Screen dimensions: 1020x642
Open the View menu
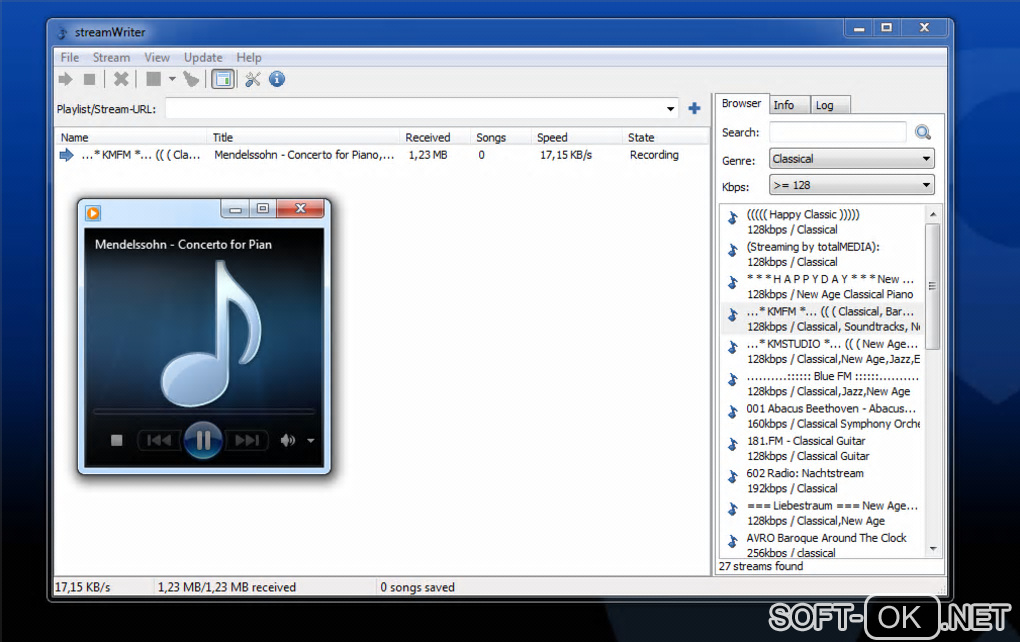click(157, 57)
